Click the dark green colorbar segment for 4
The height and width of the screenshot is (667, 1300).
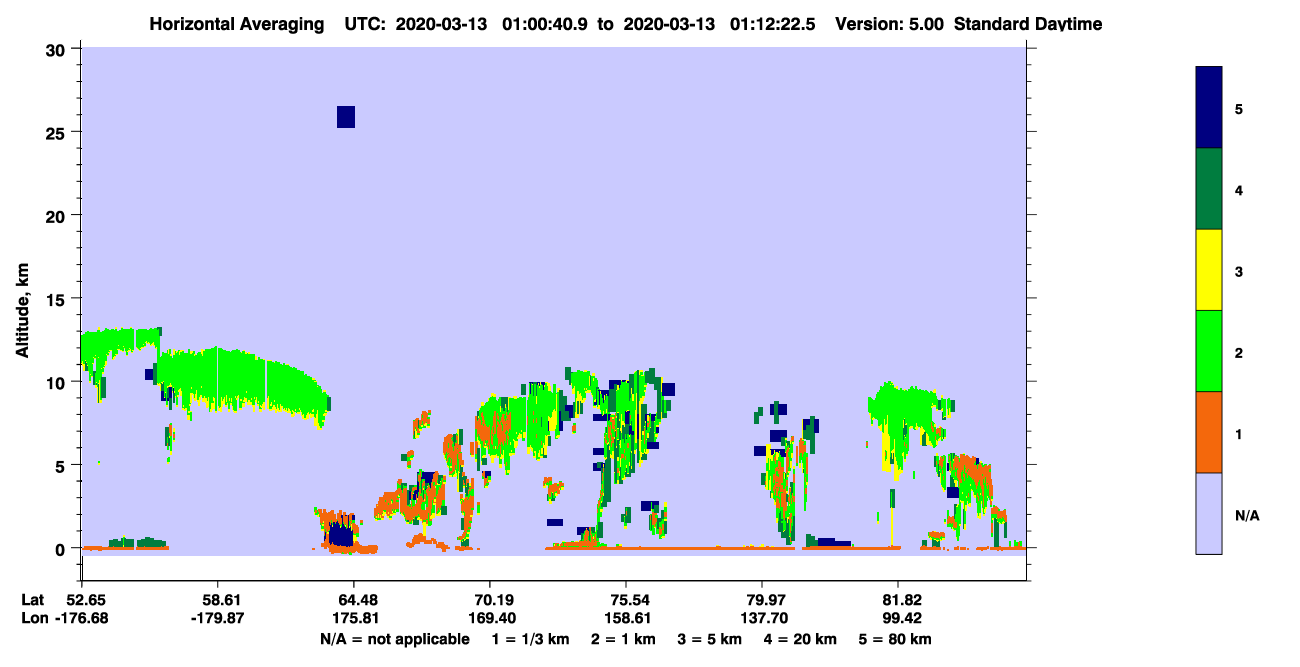(x=1209, y=189)
